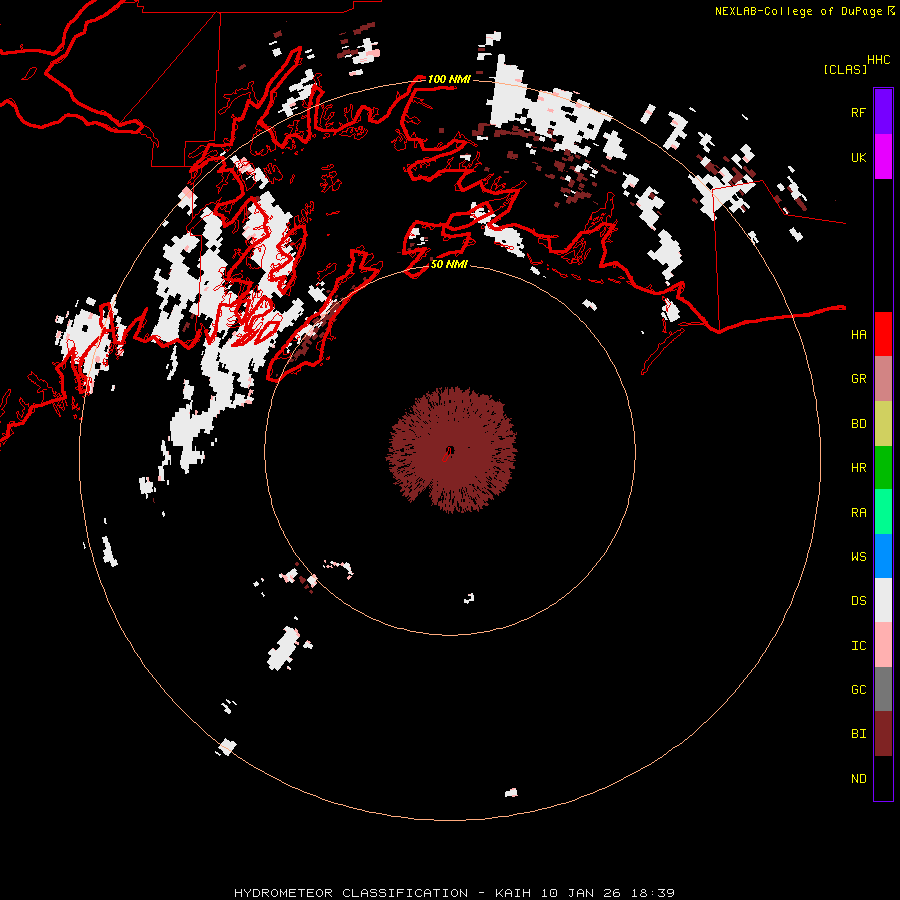Click the RA legend label

tap(858, 513)
